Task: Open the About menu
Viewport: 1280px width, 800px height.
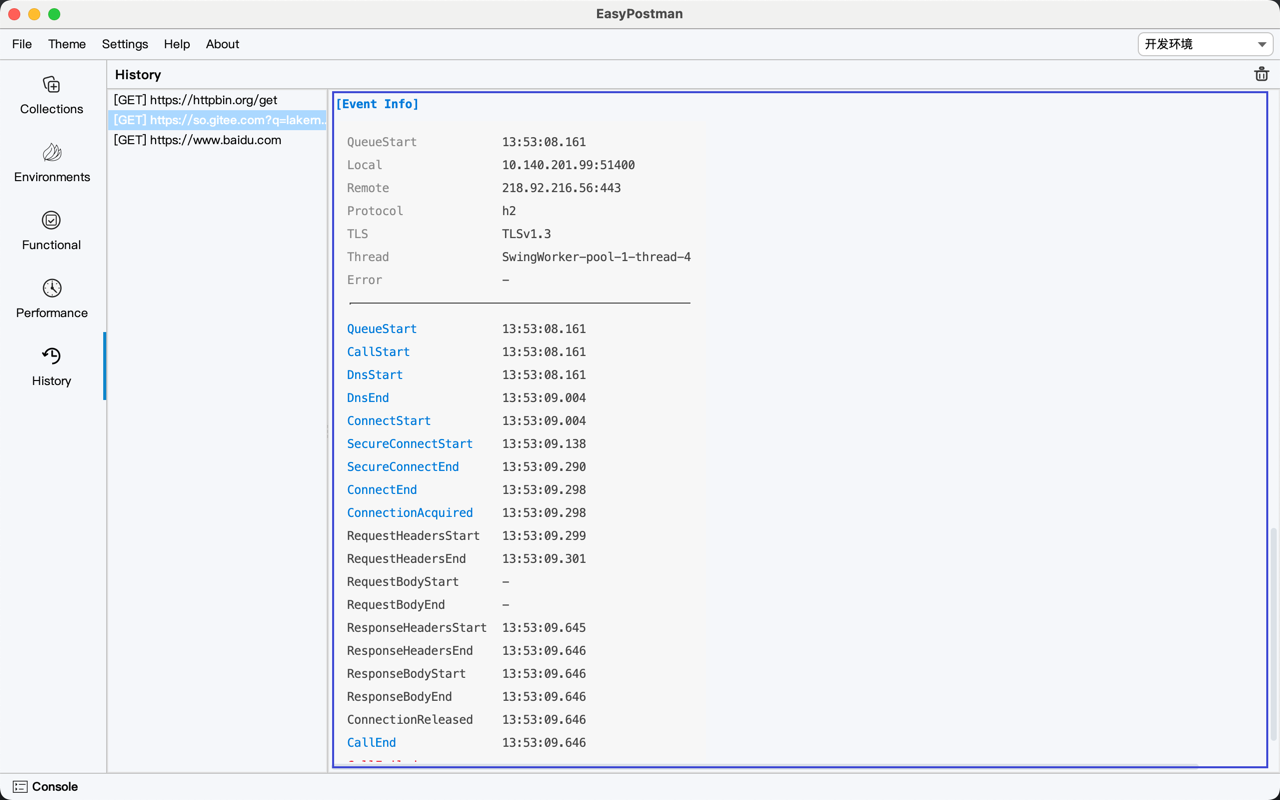Action: coord(222,44)
